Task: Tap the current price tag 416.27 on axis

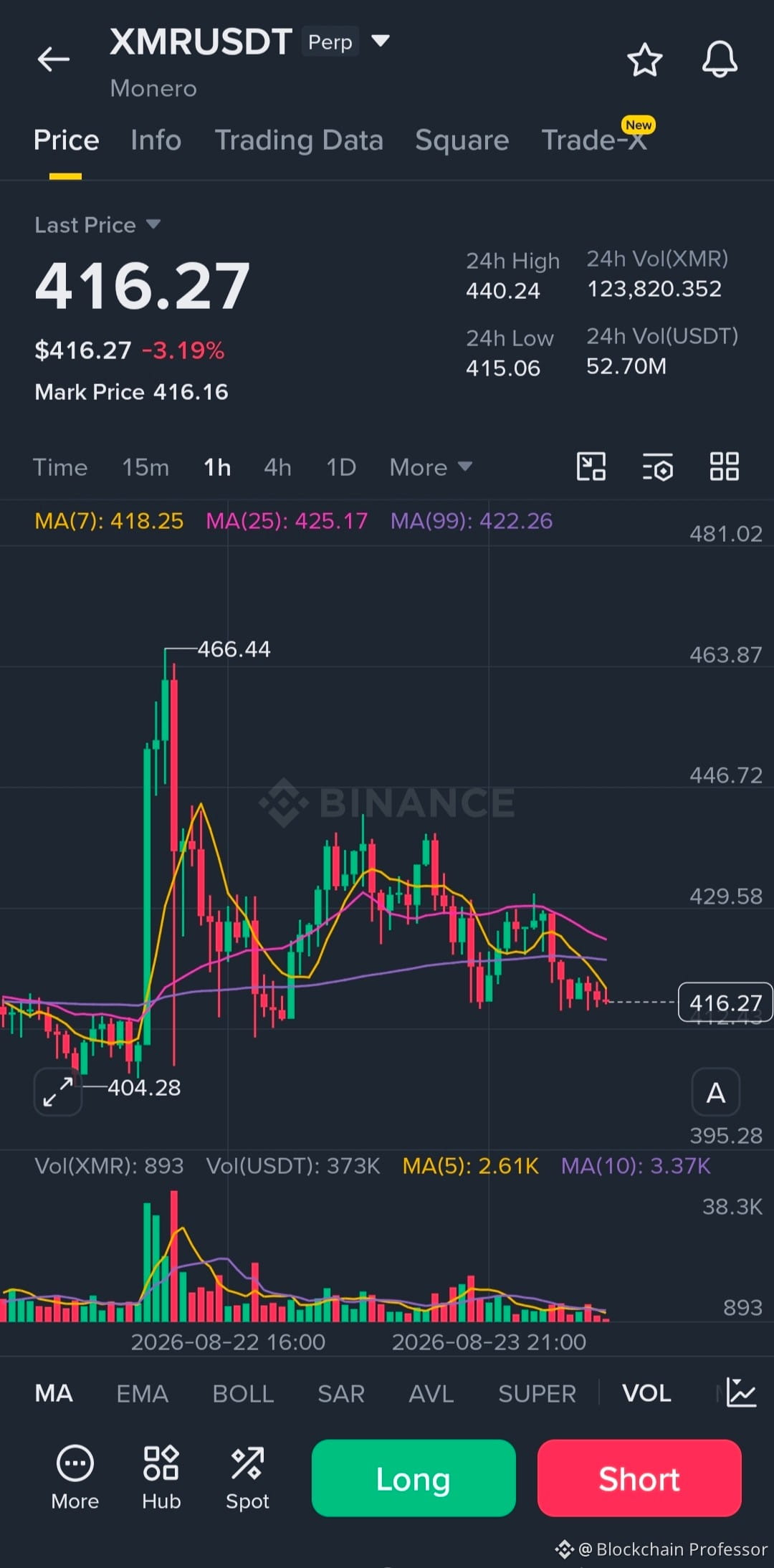Action: (725, 1002)
